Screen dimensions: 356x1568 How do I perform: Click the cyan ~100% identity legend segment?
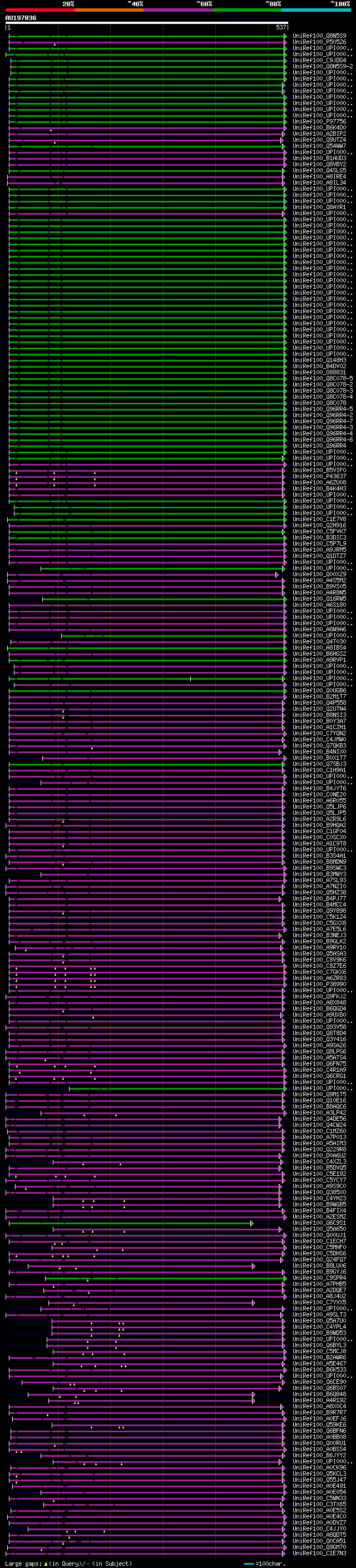click(x=317, y=10)
